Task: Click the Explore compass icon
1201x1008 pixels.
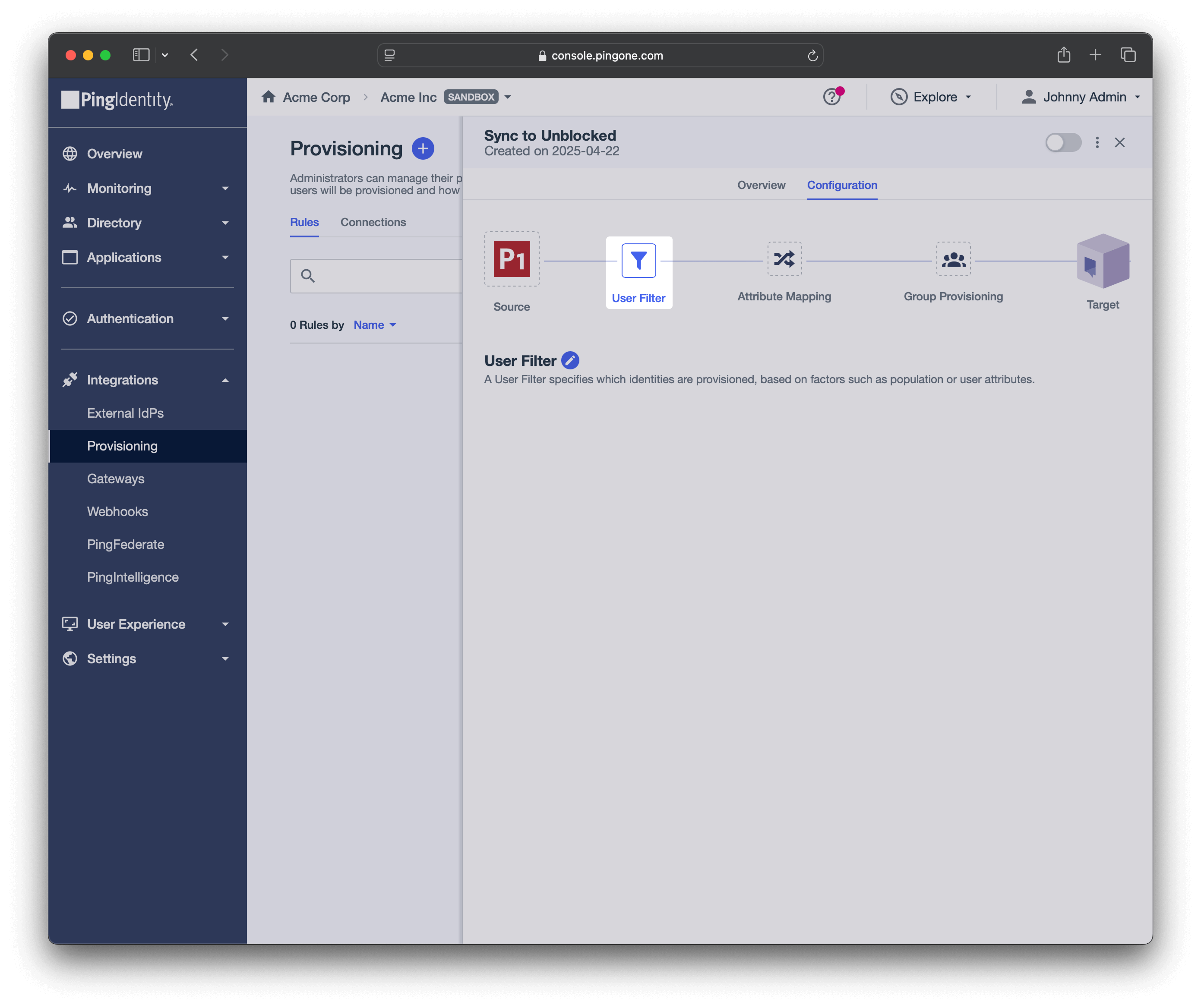Action: click(x=898, y=97)
